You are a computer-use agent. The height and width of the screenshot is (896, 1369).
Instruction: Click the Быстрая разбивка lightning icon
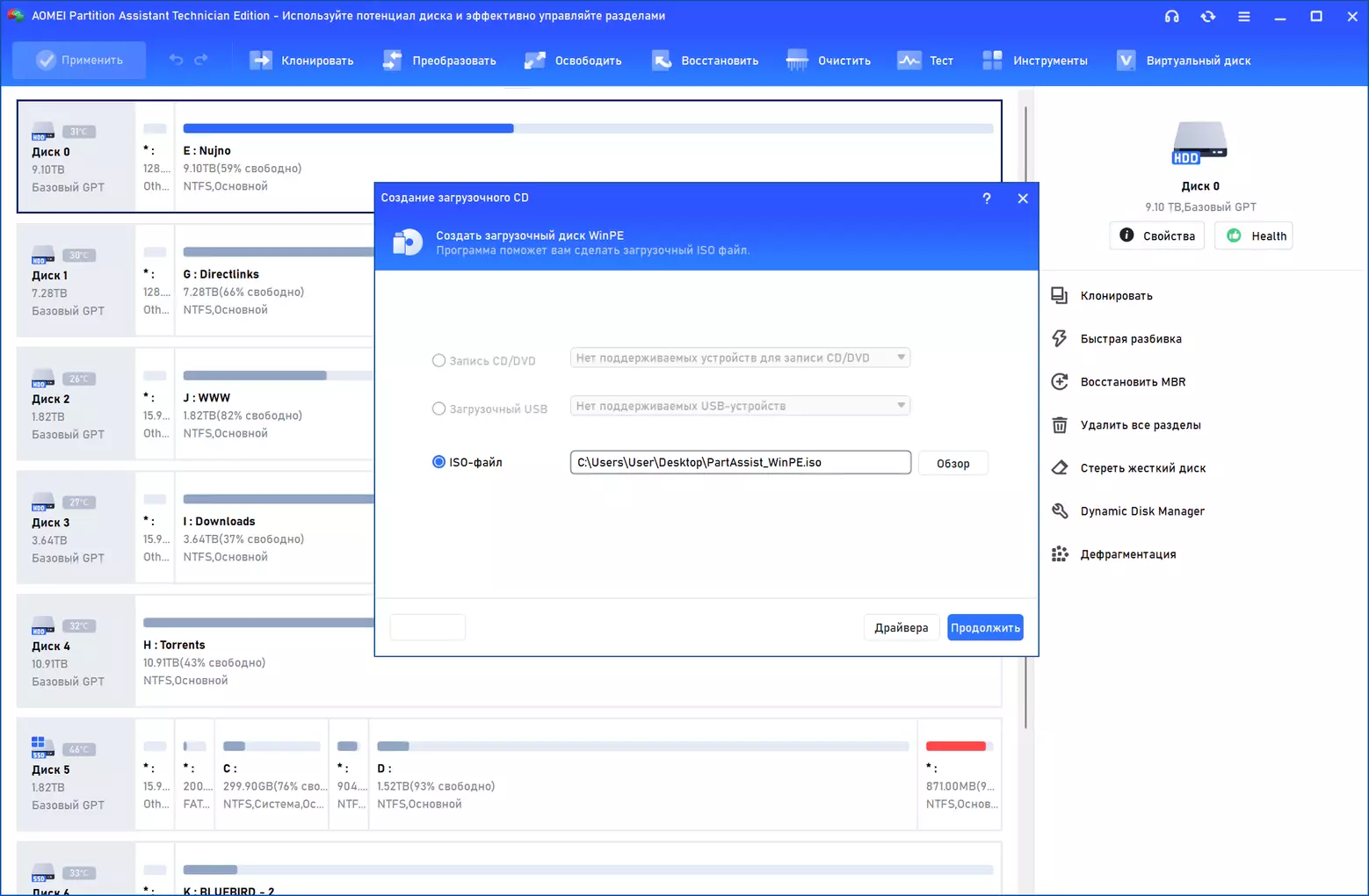pos(1060,339)
